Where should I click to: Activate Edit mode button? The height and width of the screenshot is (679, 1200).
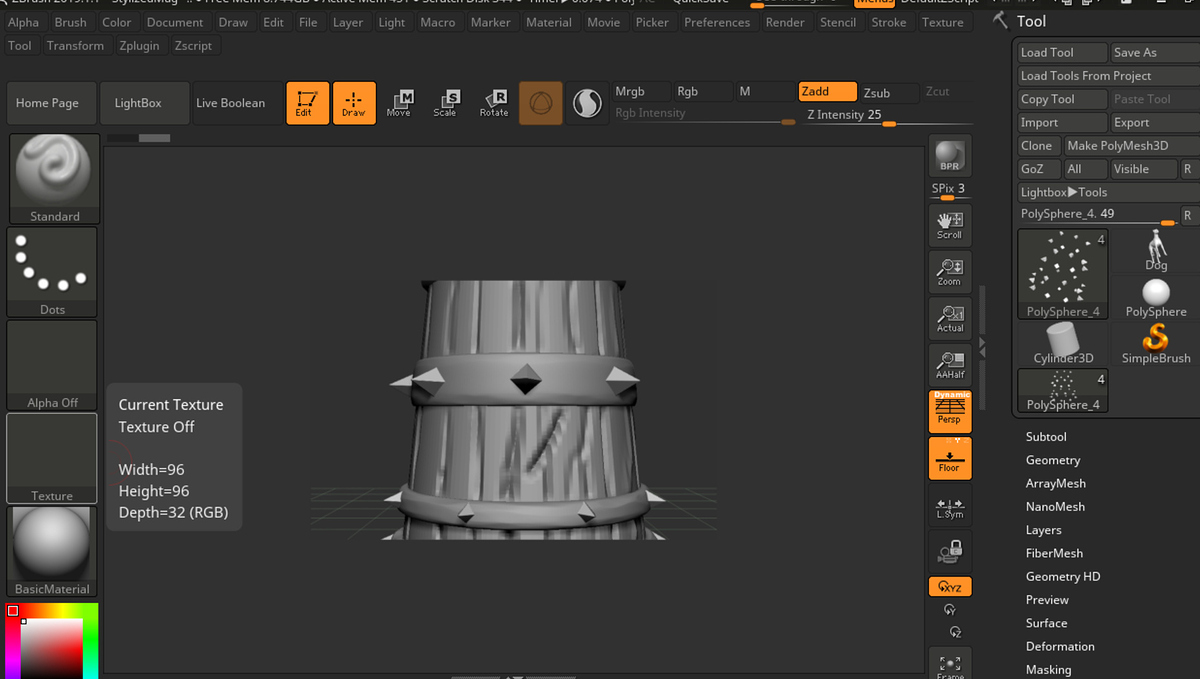(307, 103)
